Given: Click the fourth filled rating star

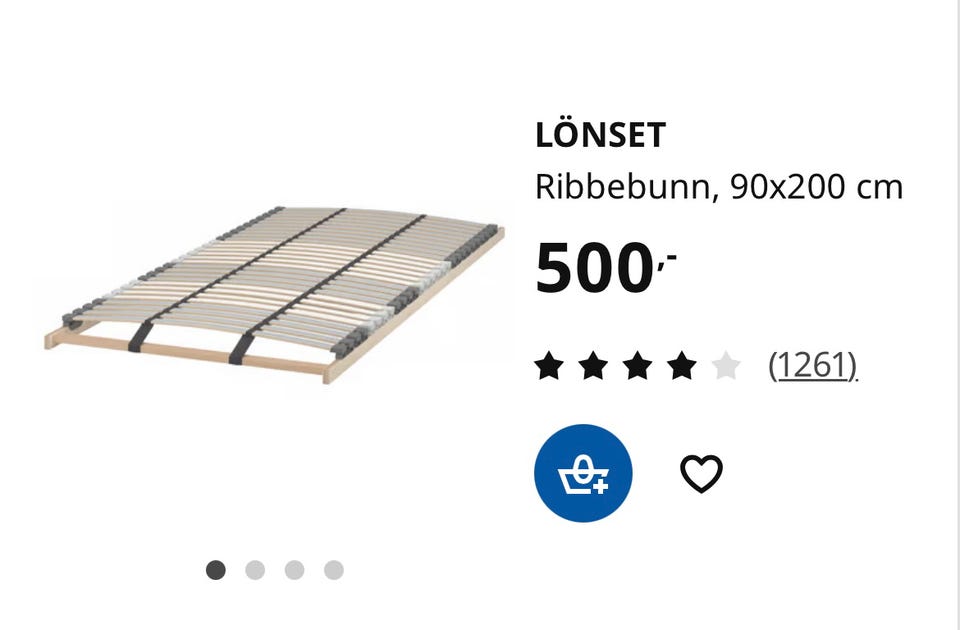Looking at the screenshot, I should [x=682, y=366].
